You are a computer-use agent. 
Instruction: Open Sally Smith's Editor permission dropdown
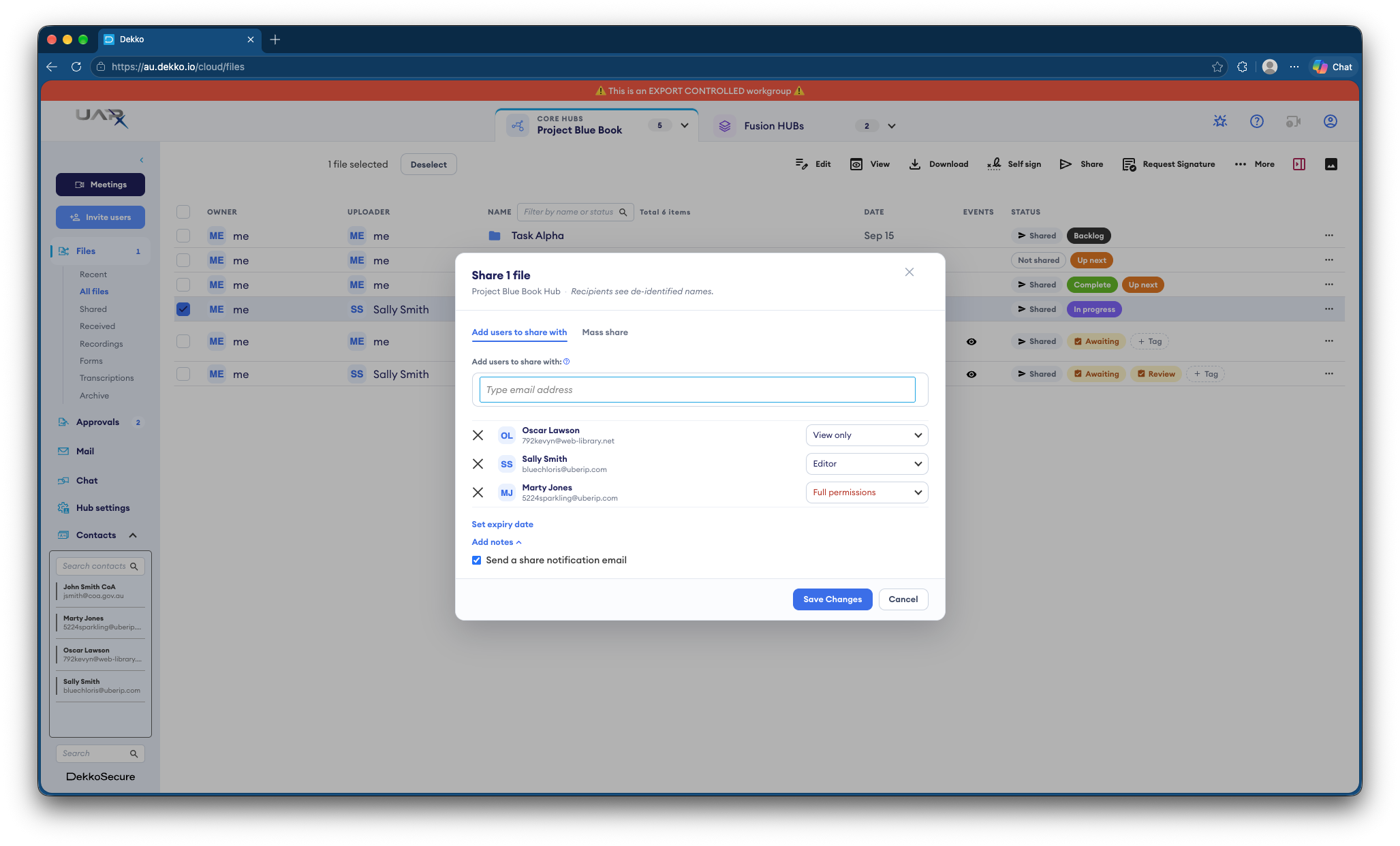[x=867, y=464]
